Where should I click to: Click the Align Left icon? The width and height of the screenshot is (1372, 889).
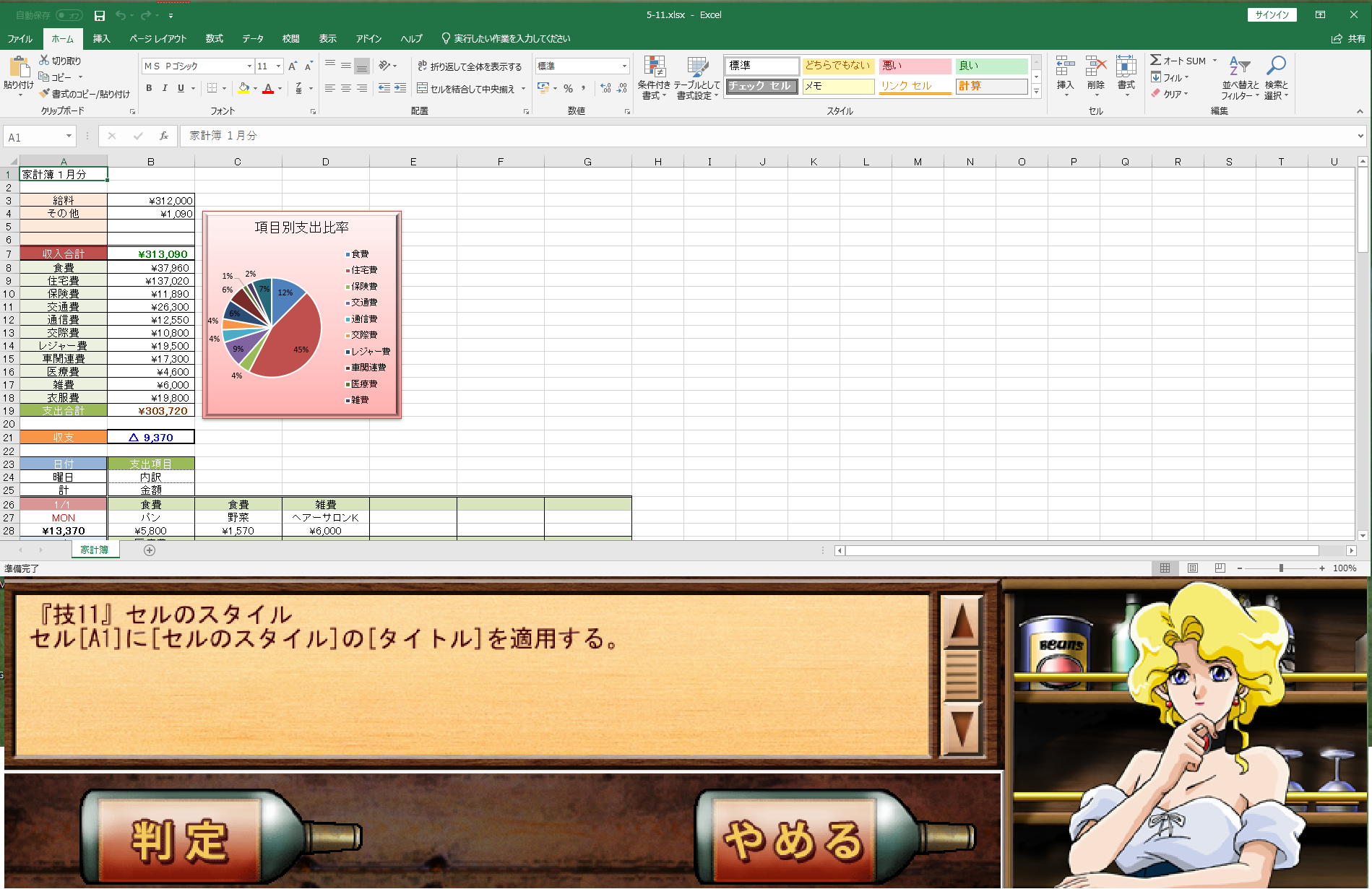click(329, 88)
